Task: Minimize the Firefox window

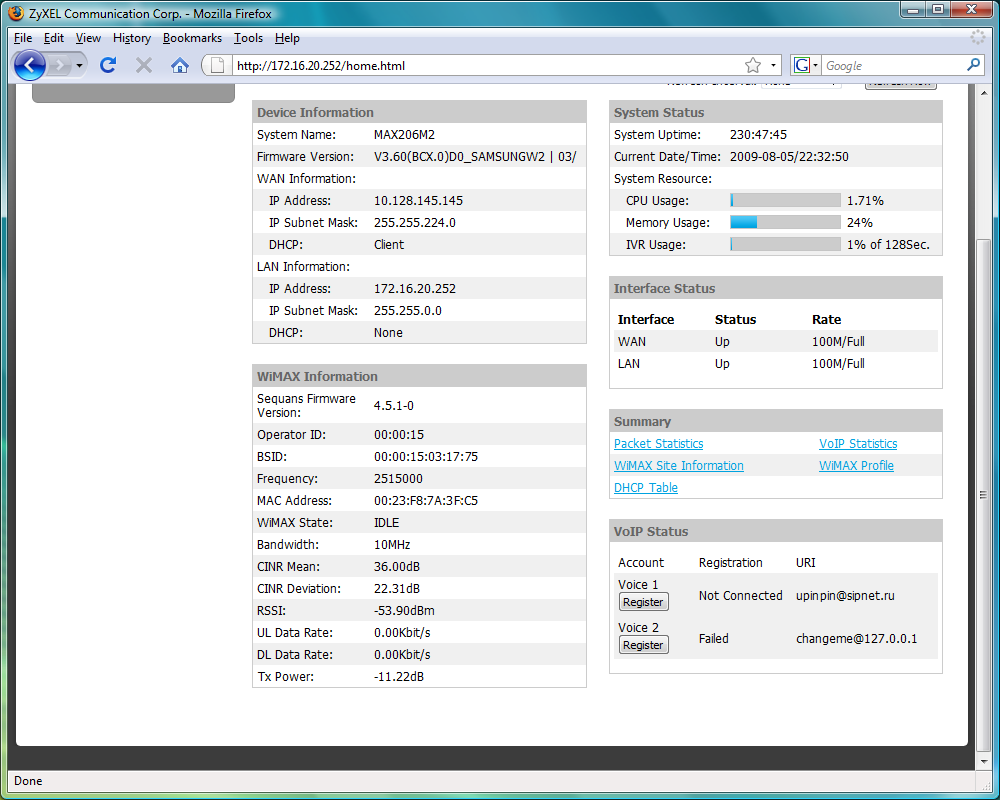Action: (913, 10)
